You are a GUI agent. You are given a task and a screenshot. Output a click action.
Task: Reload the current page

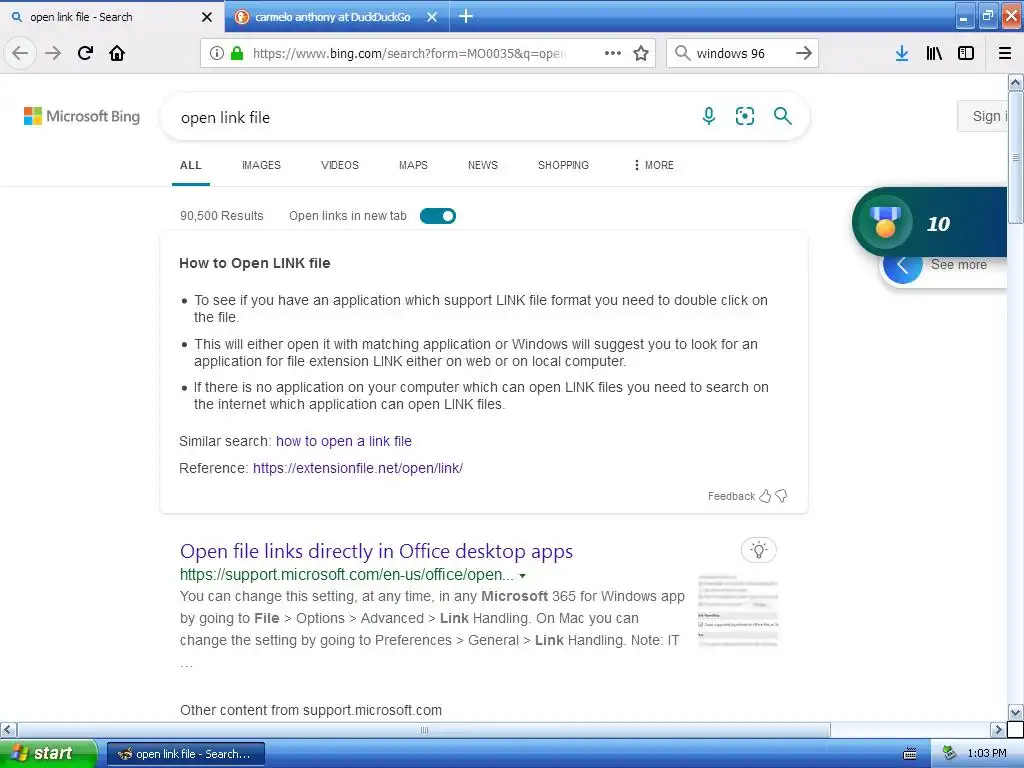pos(85,54)
